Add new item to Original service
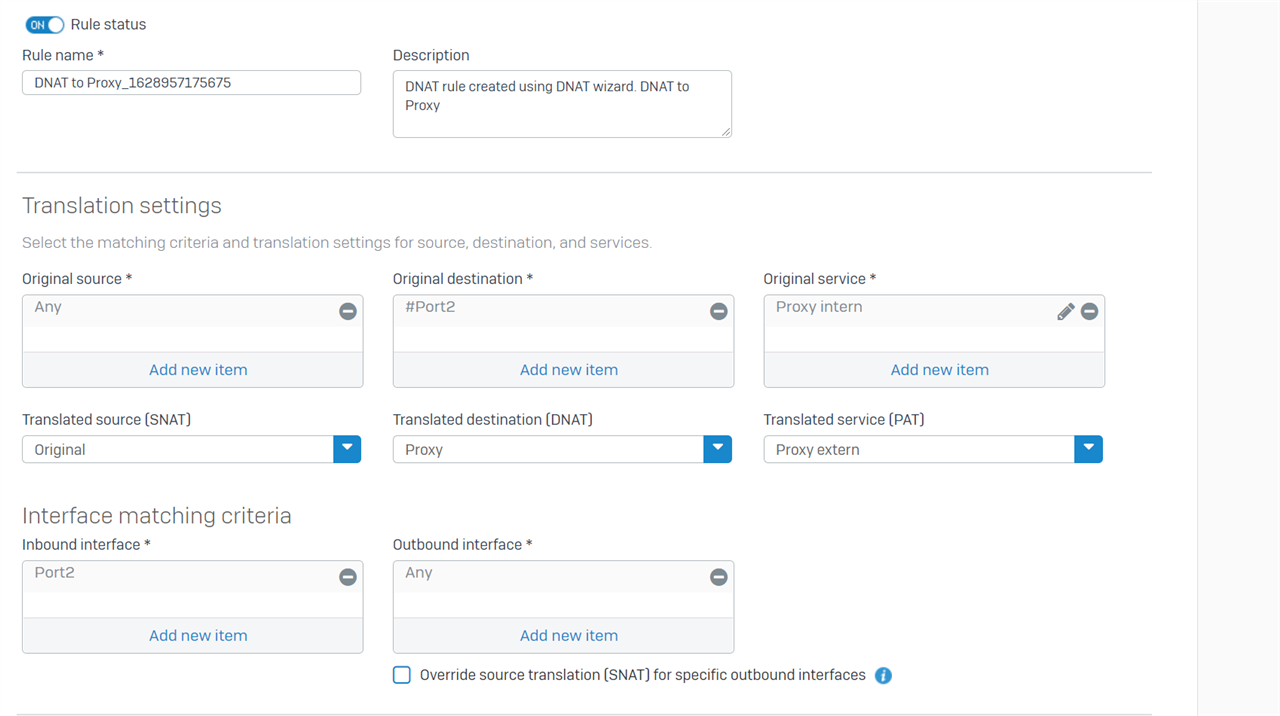Screen dimensions: 1280x716 (939, 370)
